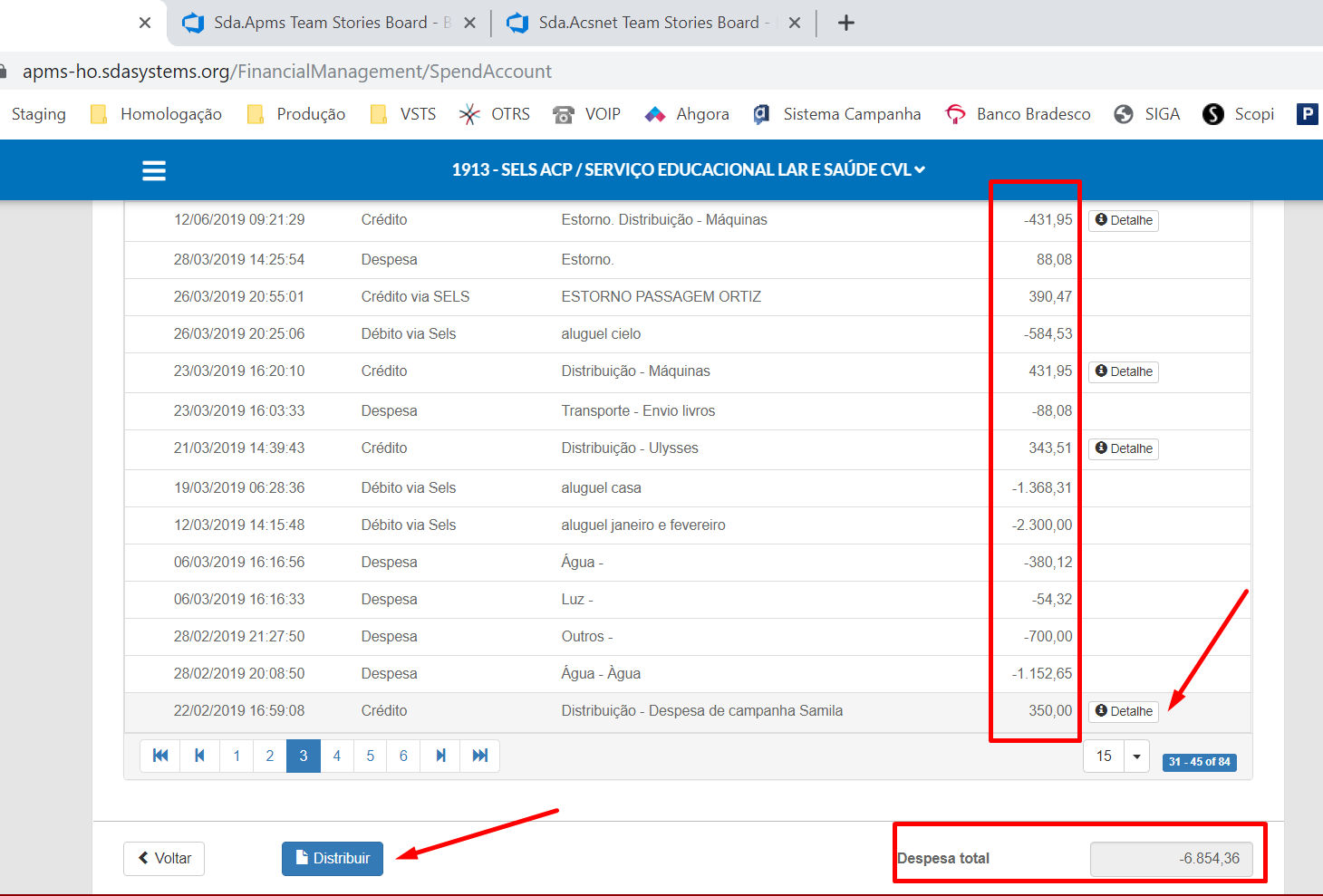
Task: Select the aluguel casa description
Action: [601, 487]
